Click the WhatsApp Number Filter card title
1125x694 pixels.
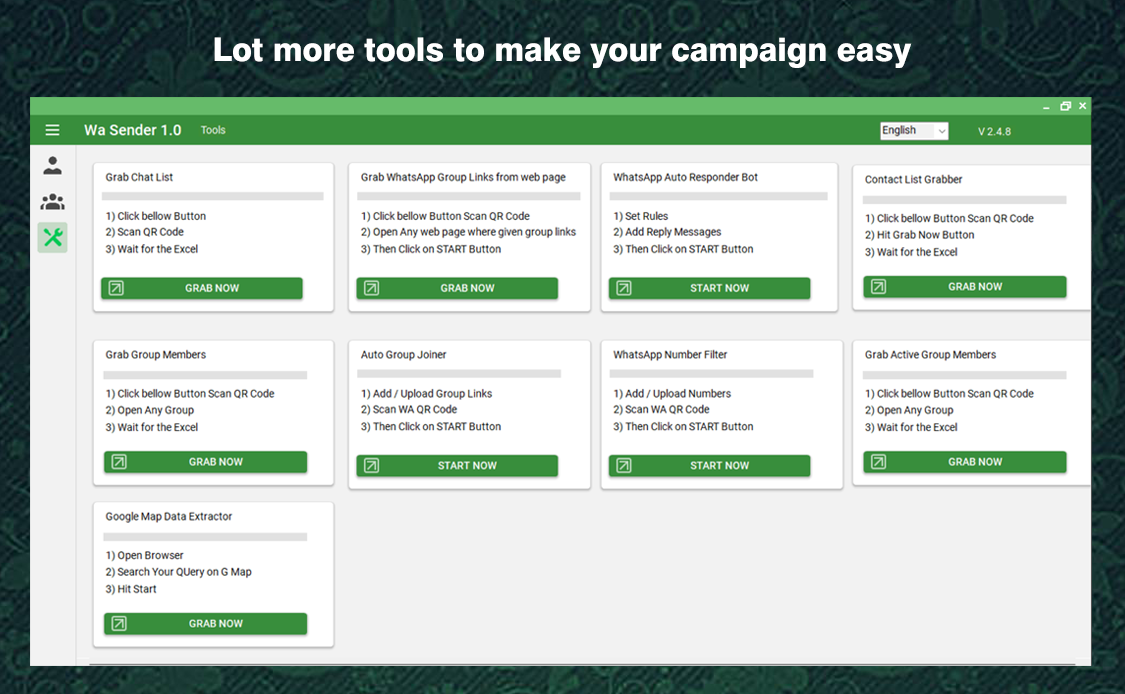point(670,355)
